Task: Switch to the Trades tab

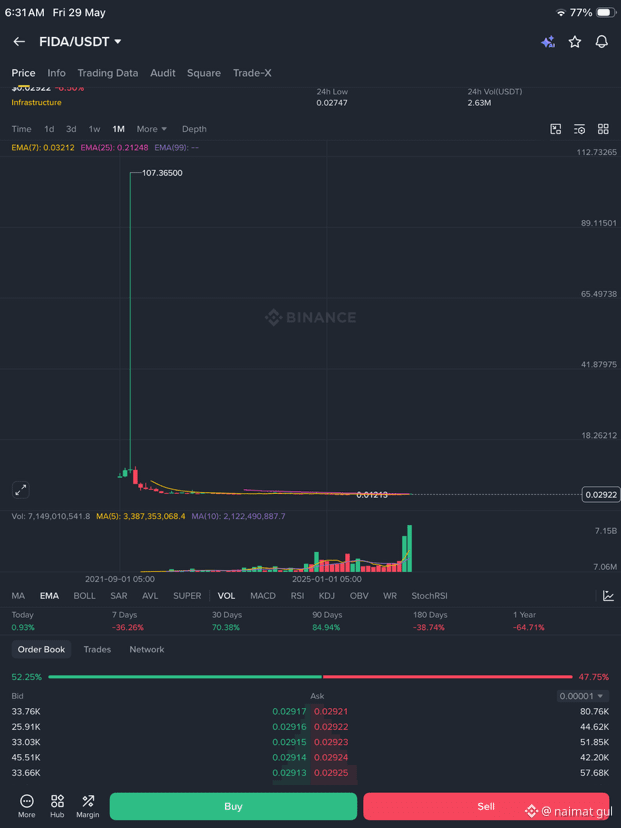Action: coord(97,650)
